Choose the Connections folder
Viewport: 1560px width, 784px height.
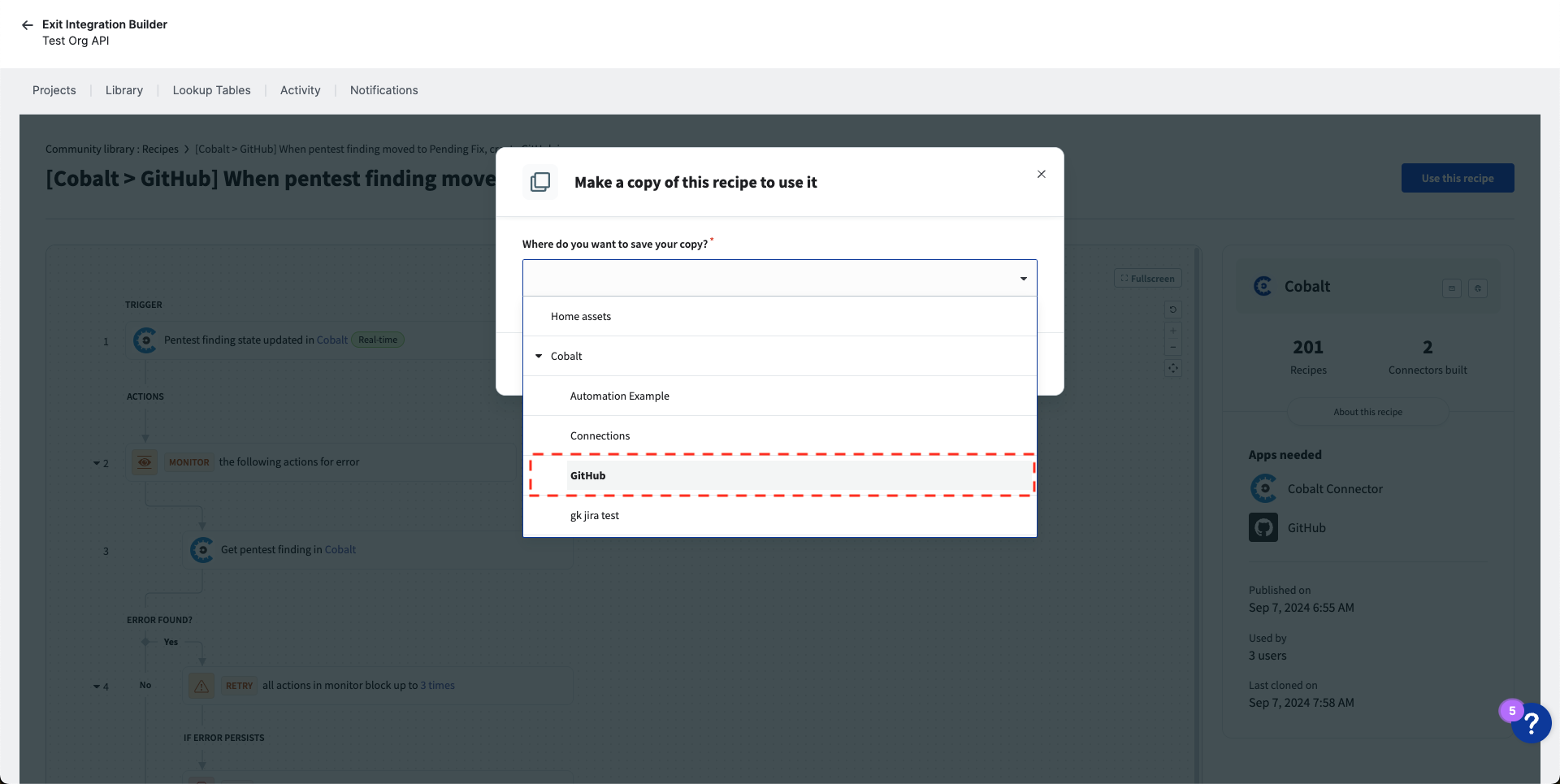tap(780, 435)
